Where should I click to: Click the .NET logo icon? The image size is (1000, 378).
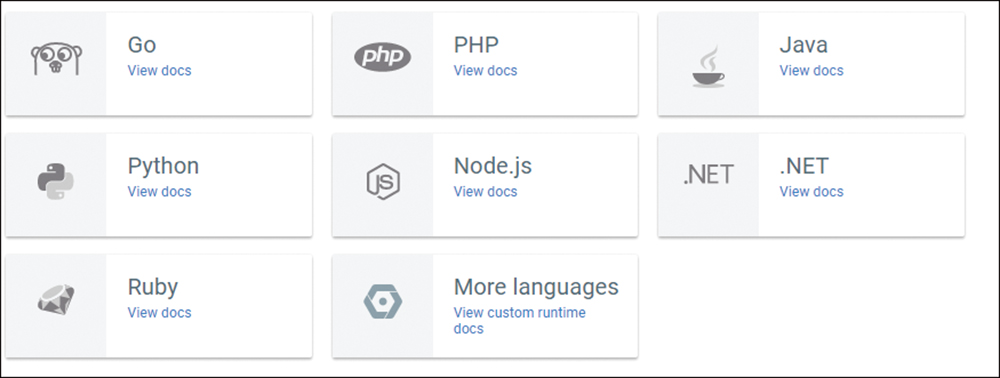pos(708,175)
